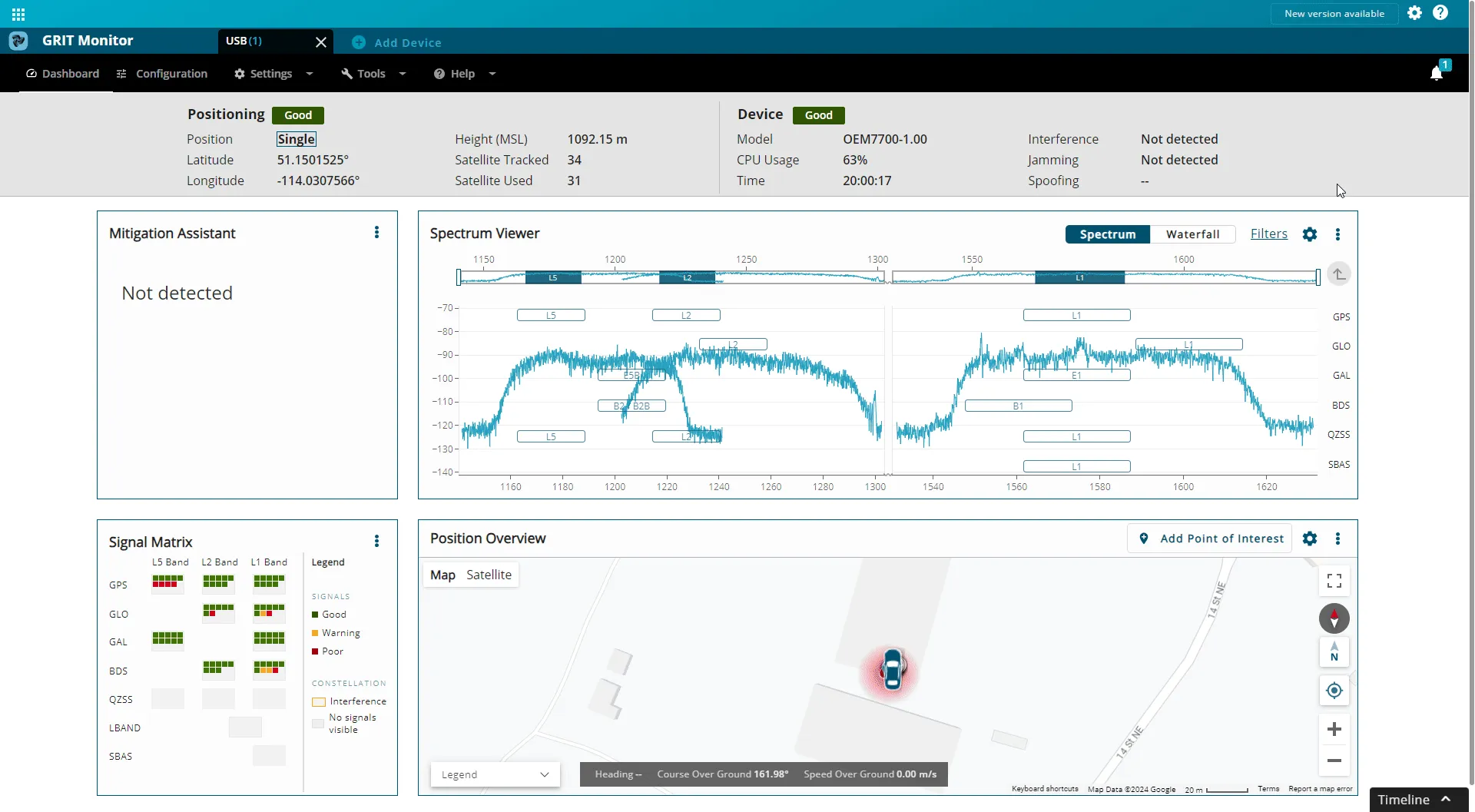Select the USB (1) device tab

pyautogui.click(x=244, y=41)
